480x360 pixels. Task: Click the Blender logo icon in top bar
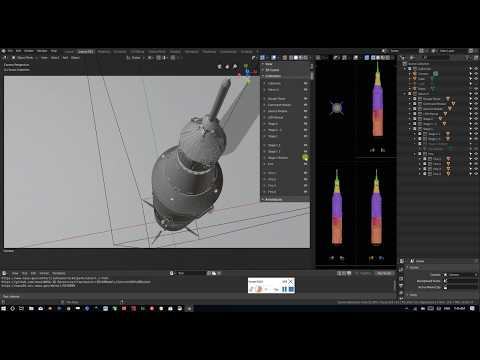tap(4, 51)
